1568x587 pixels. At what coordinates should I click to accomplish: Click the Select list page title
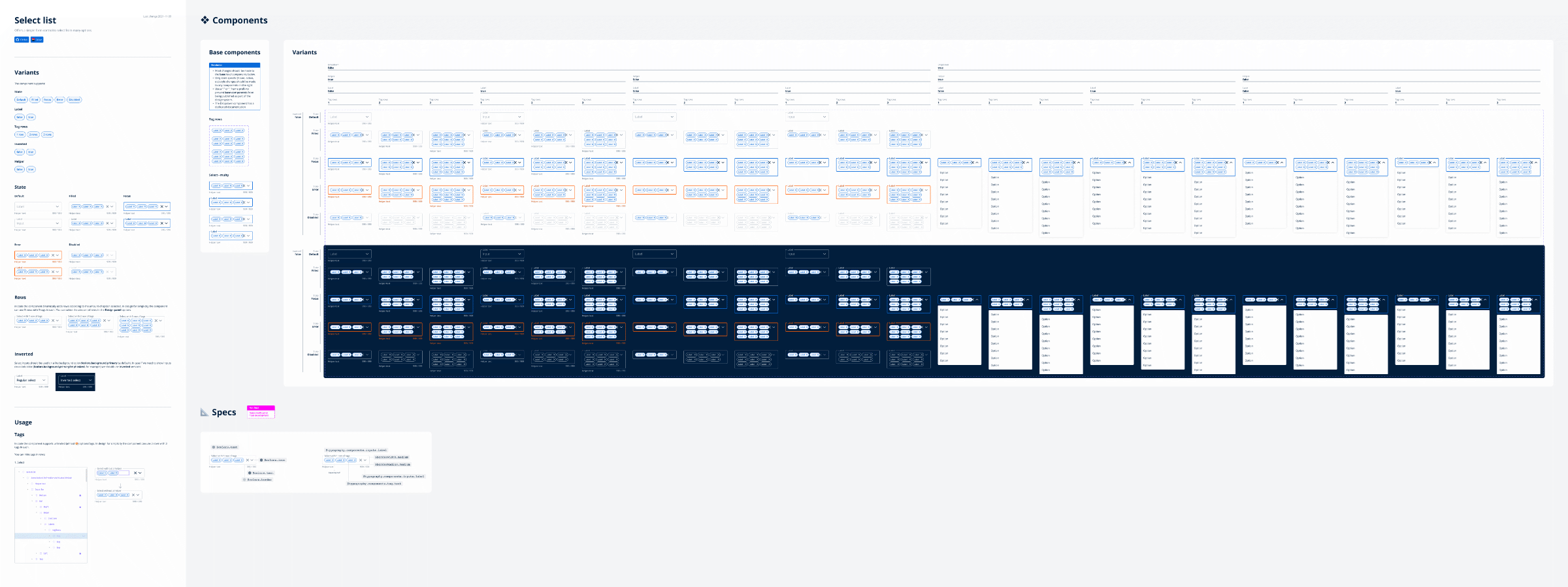[x=35, y=20]
